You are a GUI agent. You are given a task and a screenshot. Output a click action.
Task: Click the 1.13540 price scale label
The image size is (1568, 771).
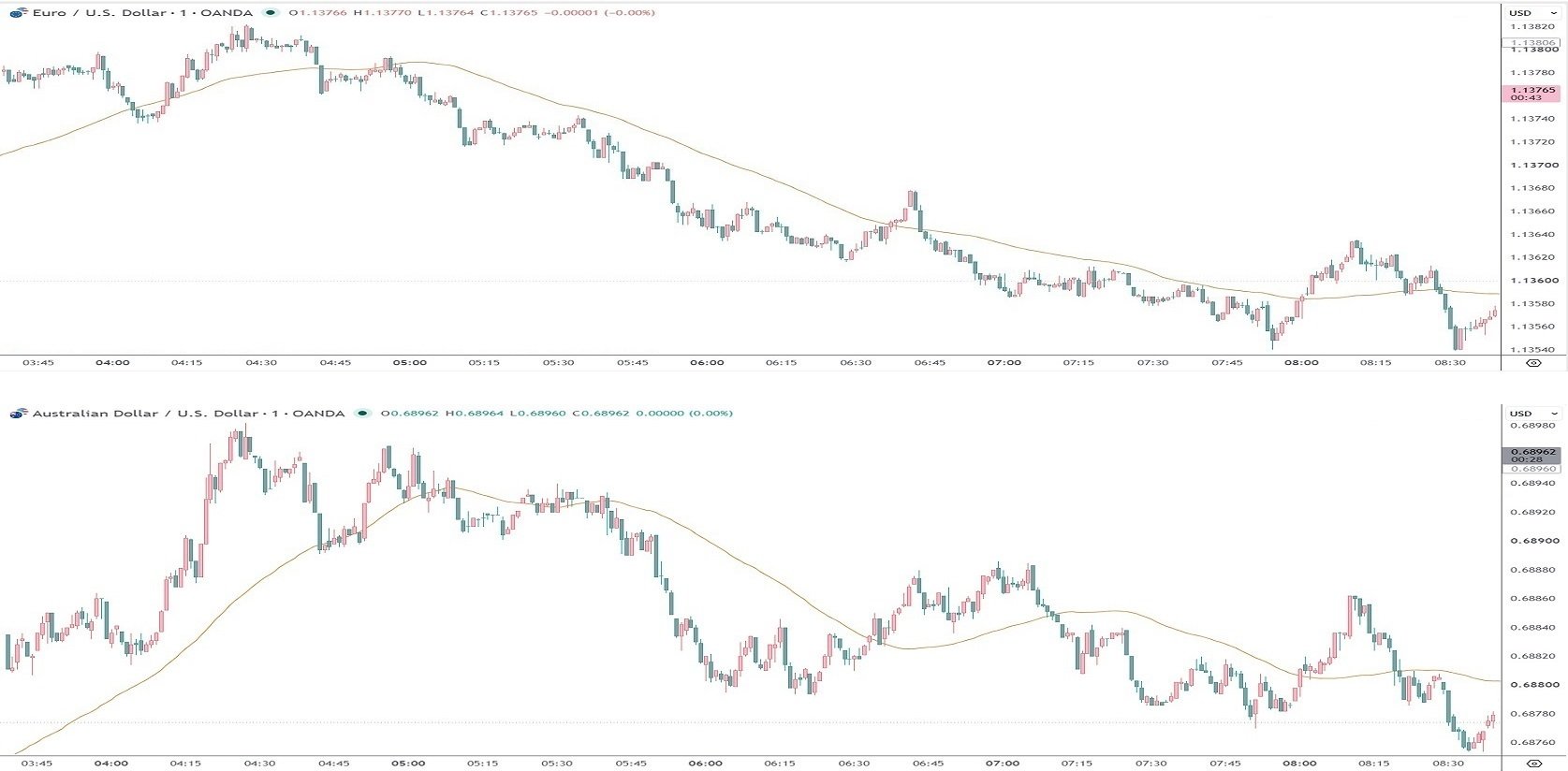click(1532, 350)
